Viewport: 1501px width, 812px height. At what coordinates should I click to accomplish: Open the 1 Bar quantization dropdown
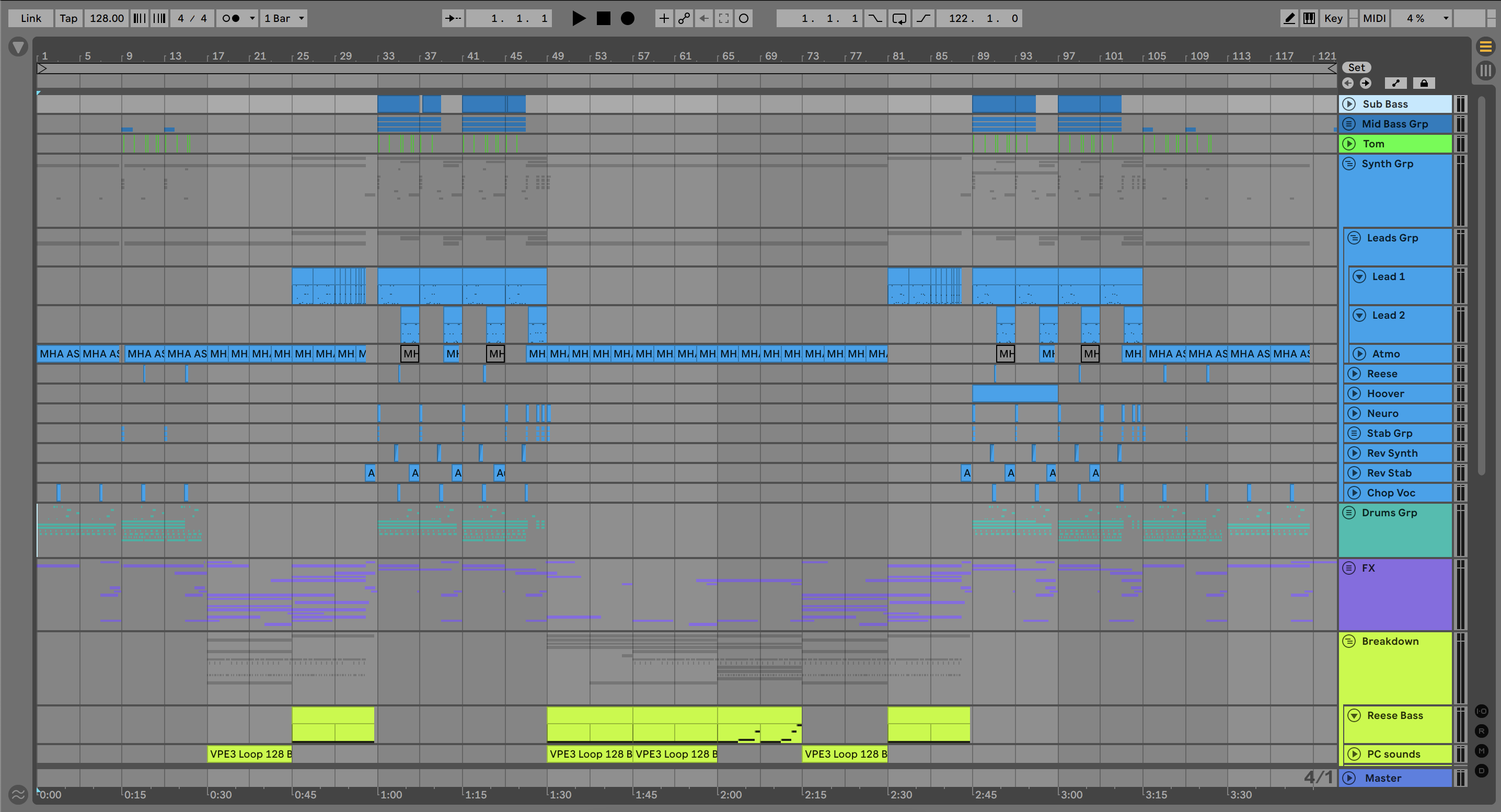pyautogui.click(x=284, y=19)
